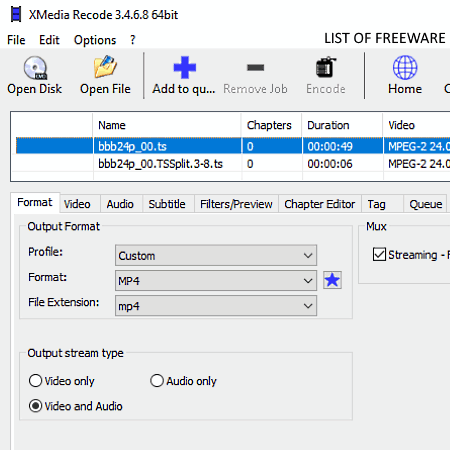Image resolution: width=450 pixels, height=450 pixels.
Task: Open the Edit menu
Action: click(49, 40)
